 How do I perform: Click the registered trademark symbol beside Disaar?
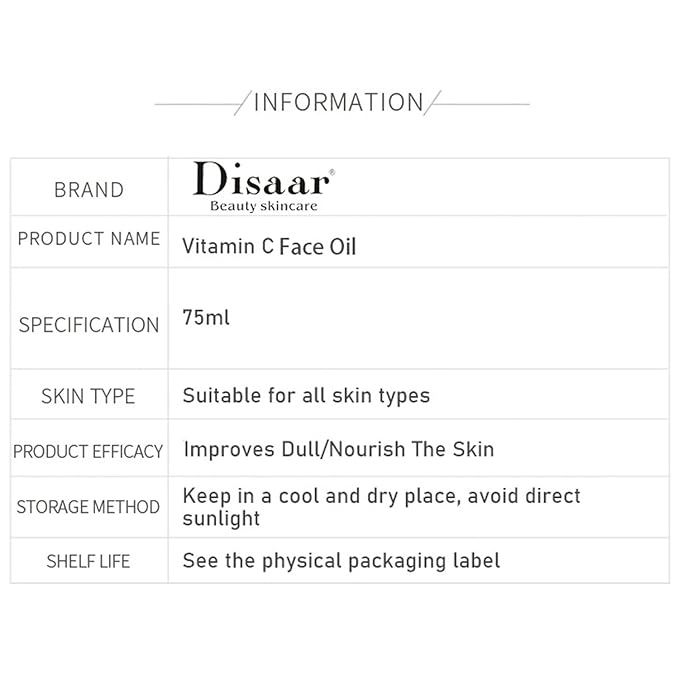[x=332, y=172]
